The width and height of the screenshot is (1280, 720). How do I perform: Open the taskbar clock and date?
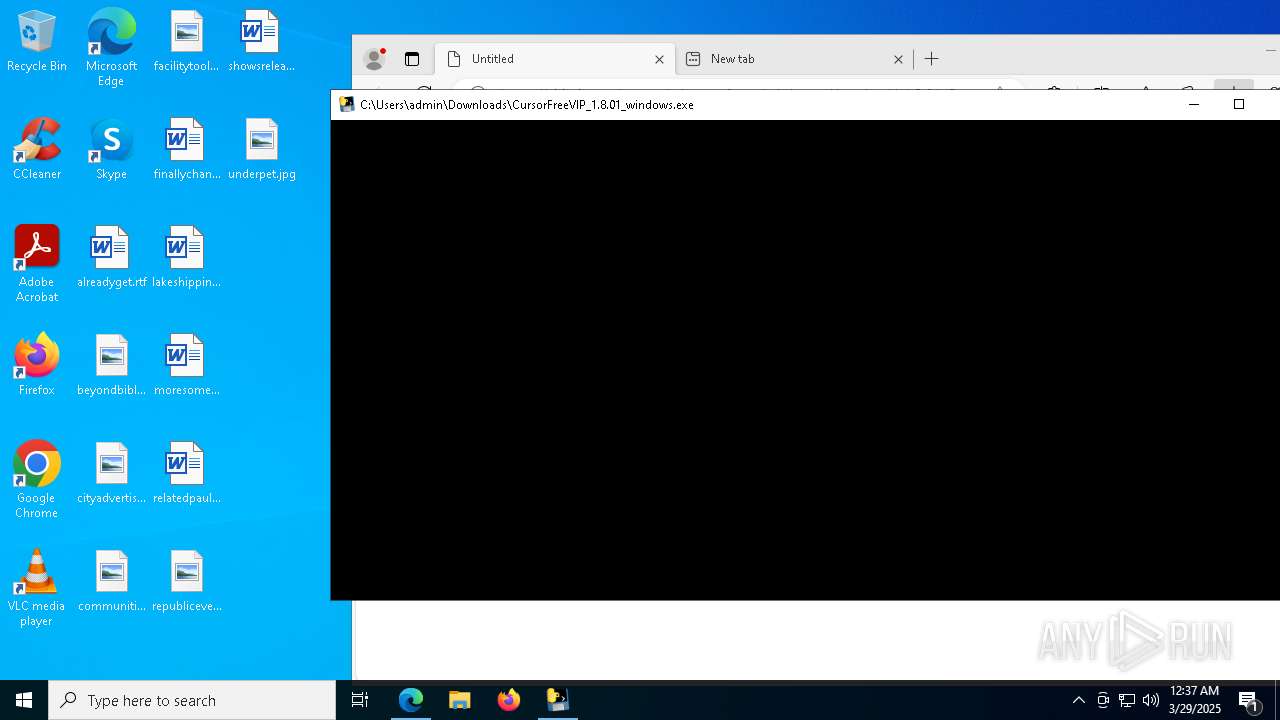click(1195, 700)
